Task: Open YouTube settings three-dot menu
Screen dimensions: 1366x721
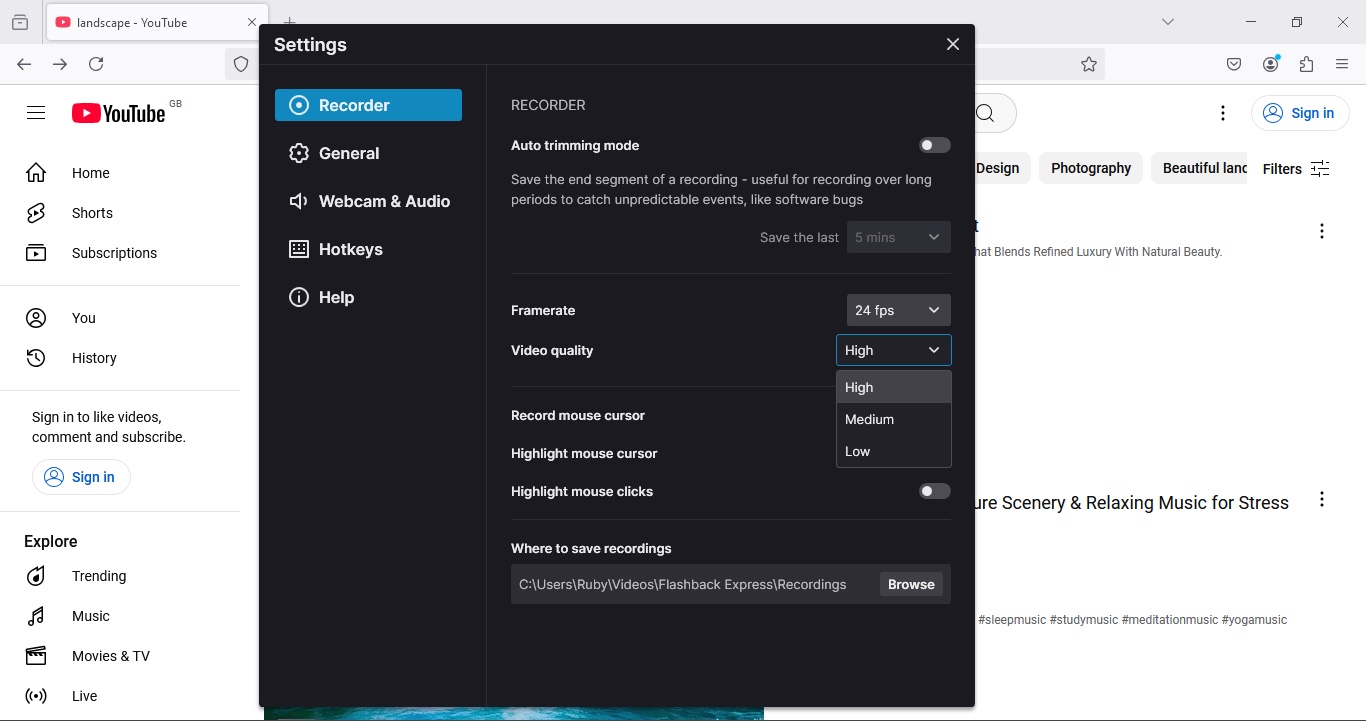Action: coord(1223,113)
